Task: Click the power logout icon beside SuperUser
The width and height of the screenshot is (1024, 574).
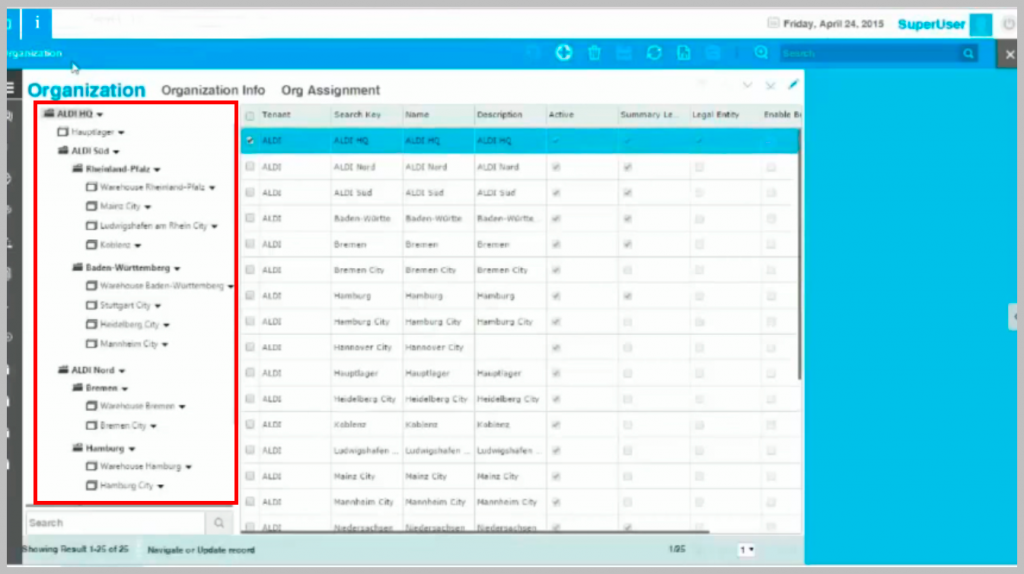Action: coord(1008,24)
